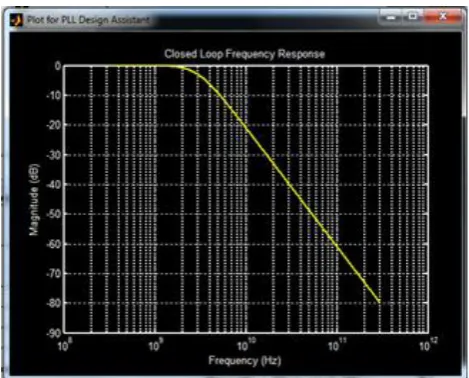Click the 'Magnitude (dB)' y-axis label
This screenshot has height=378, width=469.
click(x=34, y=200)
